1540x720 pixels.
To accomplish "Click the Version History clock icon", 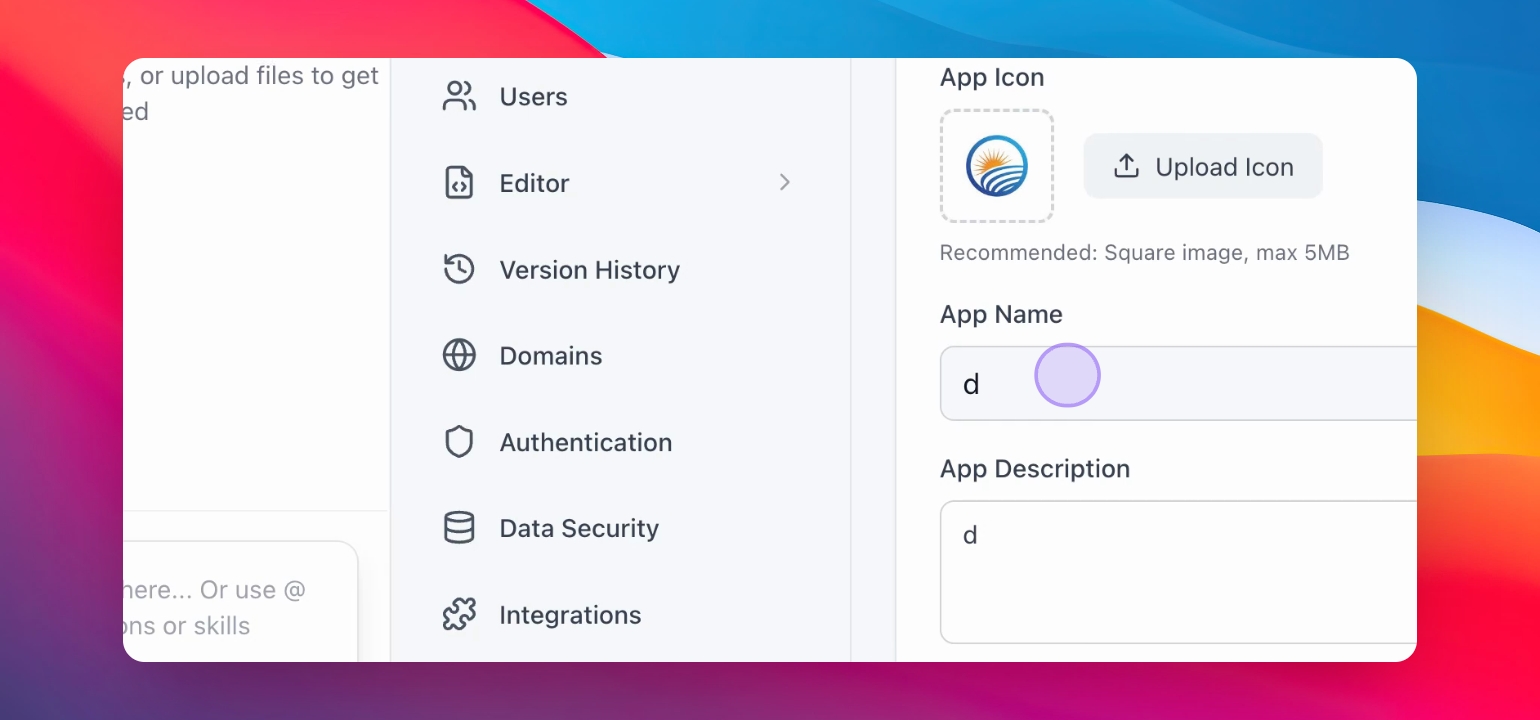I will pos(459,269).
